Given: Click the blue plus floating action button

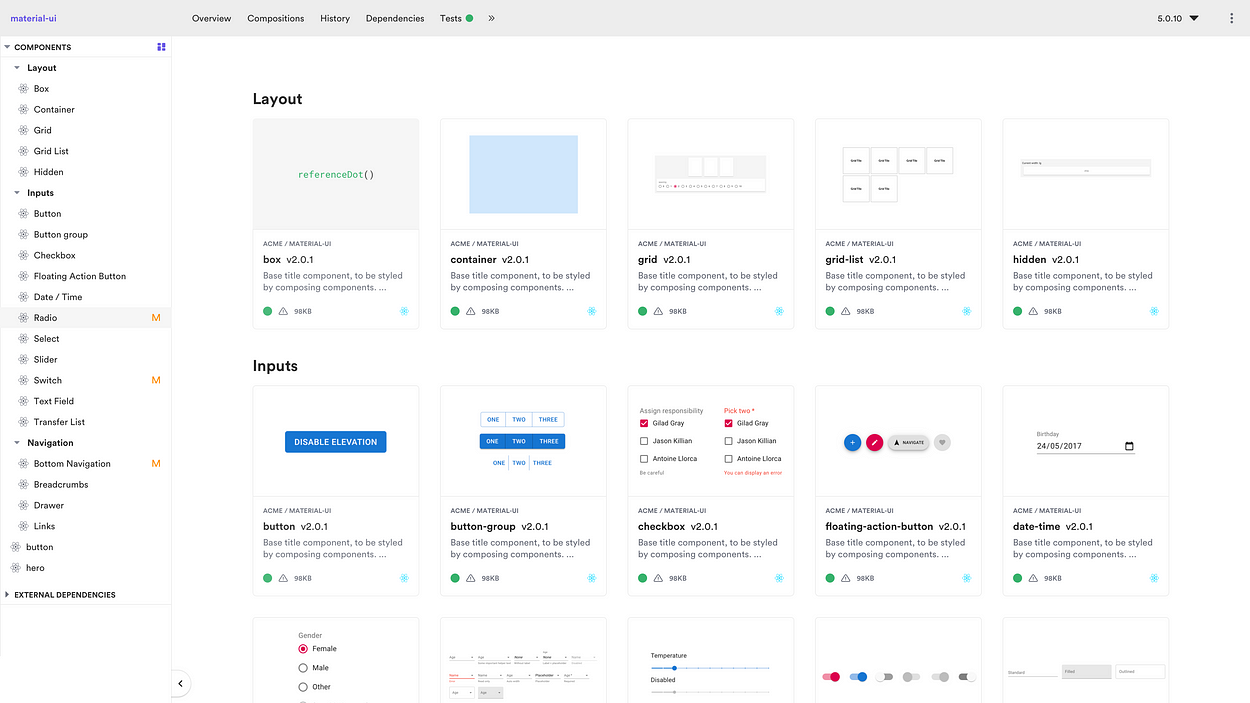Looking at the screenshot, I should (852, 442).
